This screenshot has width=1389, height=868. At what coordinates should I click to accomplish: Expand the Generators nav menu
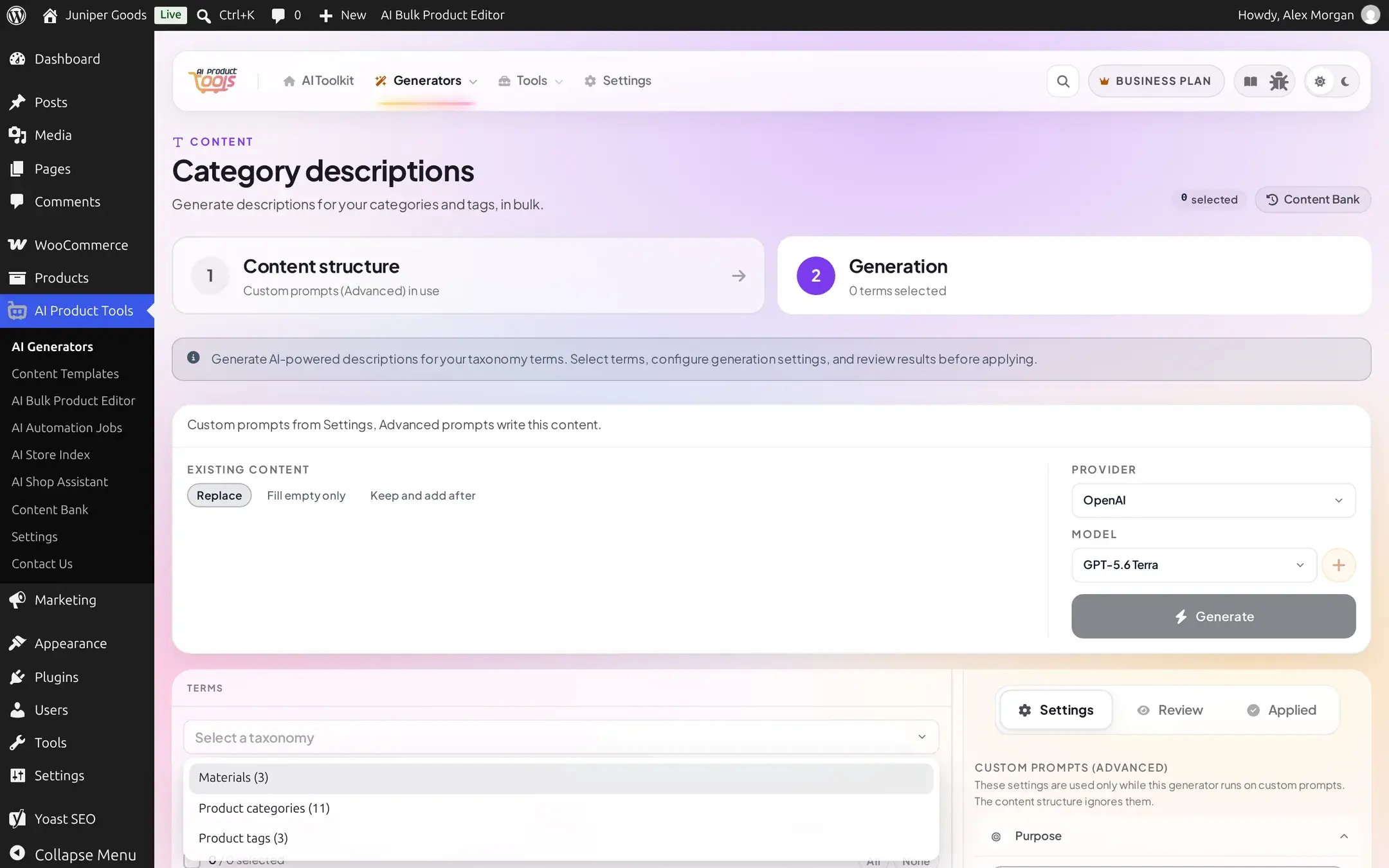pyautogui.click(x=426, y=80)
